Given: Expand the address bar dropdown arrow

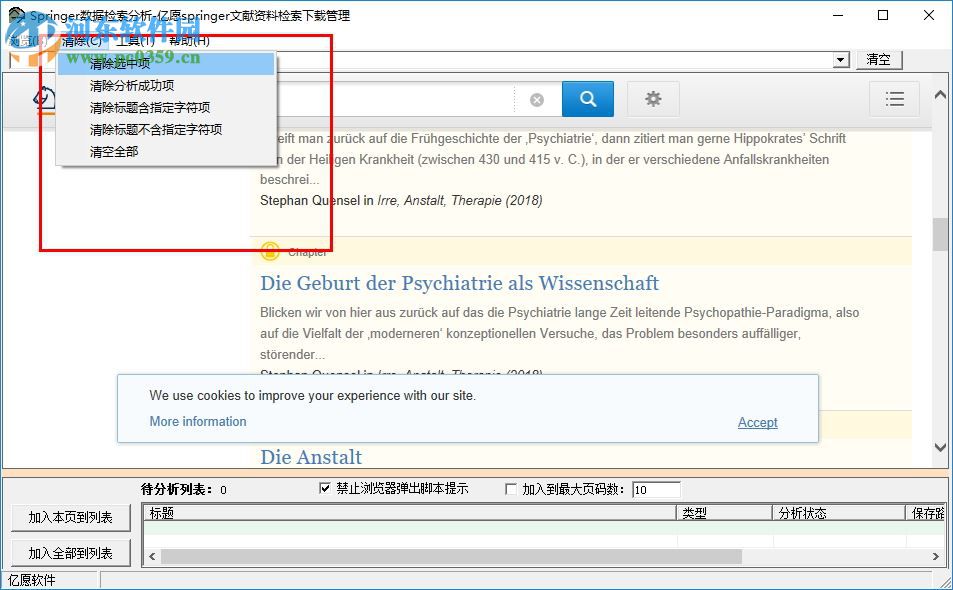Looking at the screenshot, I should [841, 60].
